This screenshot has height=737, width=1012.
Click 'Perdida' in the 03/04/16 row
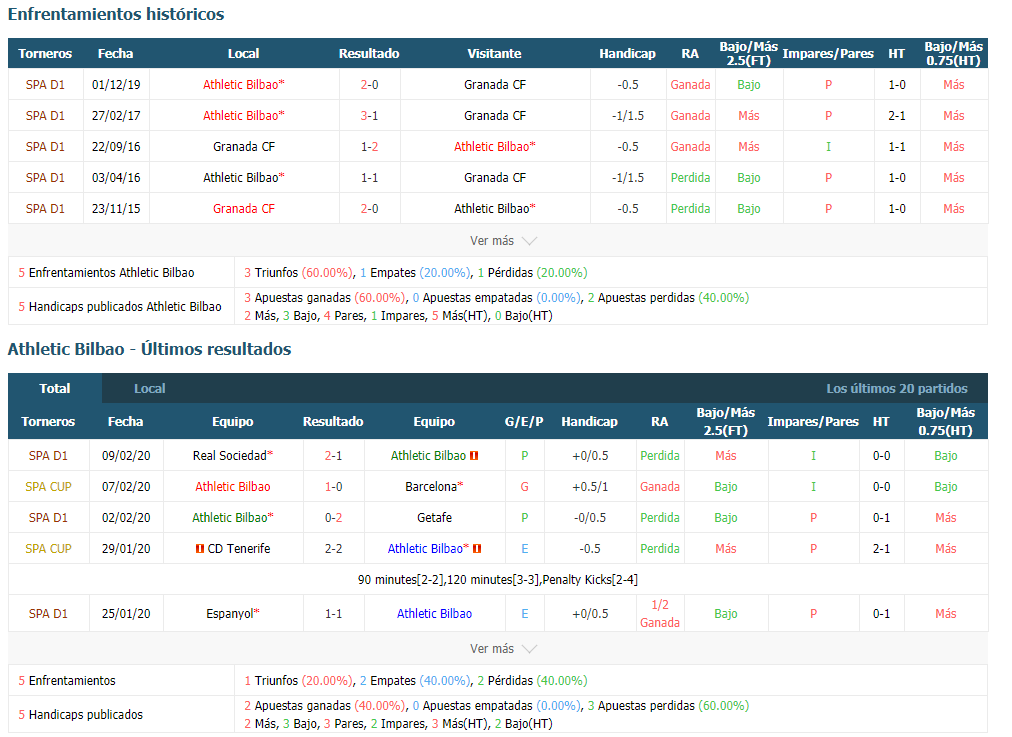(x=690, y=177)
